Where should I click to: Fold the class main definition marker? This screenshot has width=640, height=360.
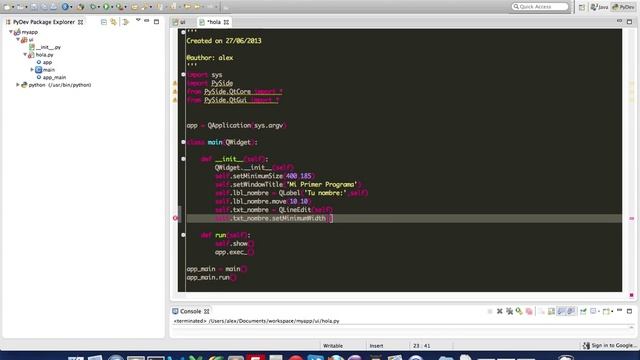(x=183, y=142)
